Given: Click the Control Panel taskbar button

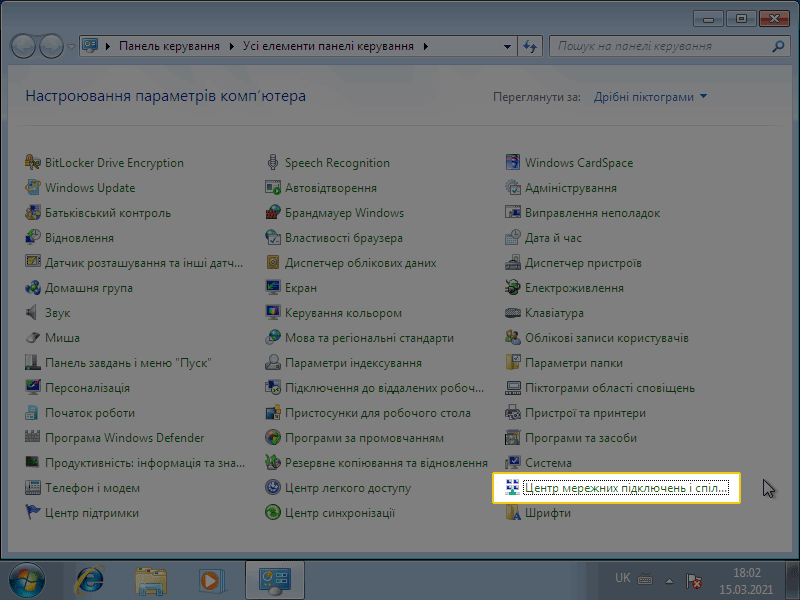Looking at the screenshot, I should tap(275, 581).
